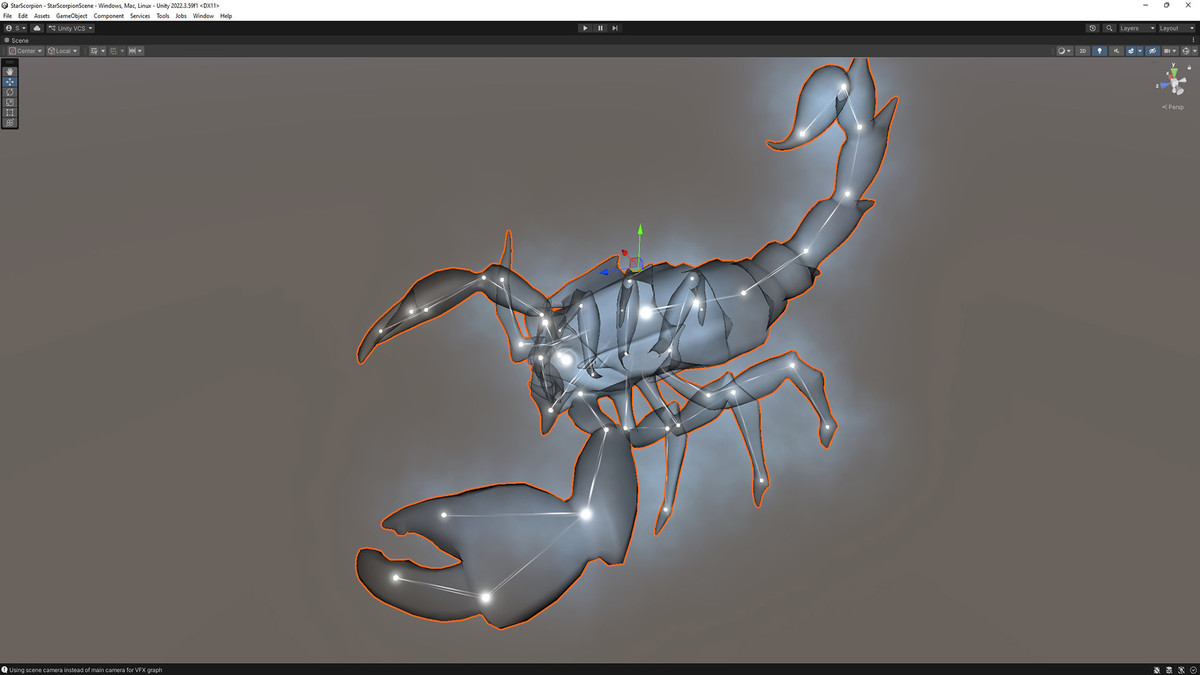Click the activity progress checkmark icon
Image resolution: width=1200 pixels, height=675 pixels.
pos(1193,669)
